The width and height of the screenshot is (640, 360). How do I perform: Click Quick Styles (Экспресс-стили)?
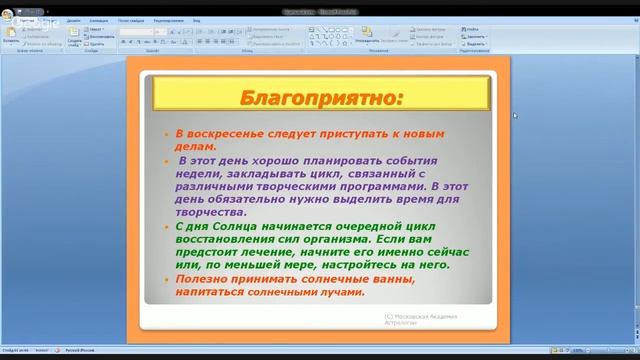tap(395, 37)
